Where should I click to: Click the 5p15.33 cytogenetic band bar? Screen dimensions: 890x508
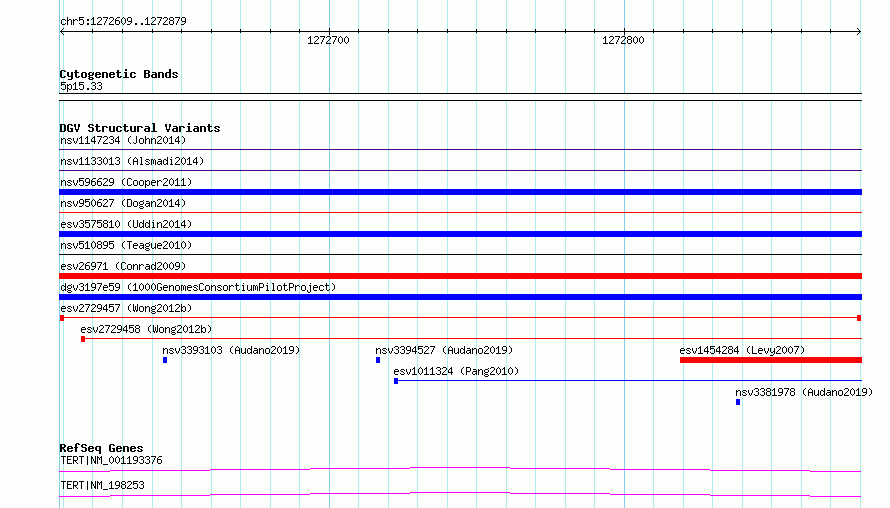click(x=460, y=97)
